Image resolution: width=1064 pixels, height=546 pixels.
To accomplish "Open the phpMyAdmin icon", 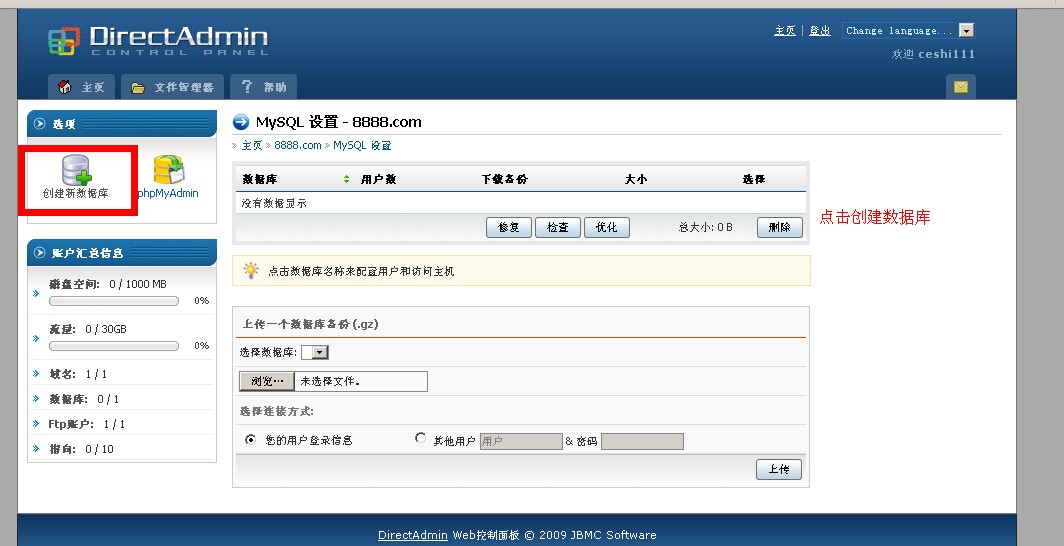I will [168, 170].
